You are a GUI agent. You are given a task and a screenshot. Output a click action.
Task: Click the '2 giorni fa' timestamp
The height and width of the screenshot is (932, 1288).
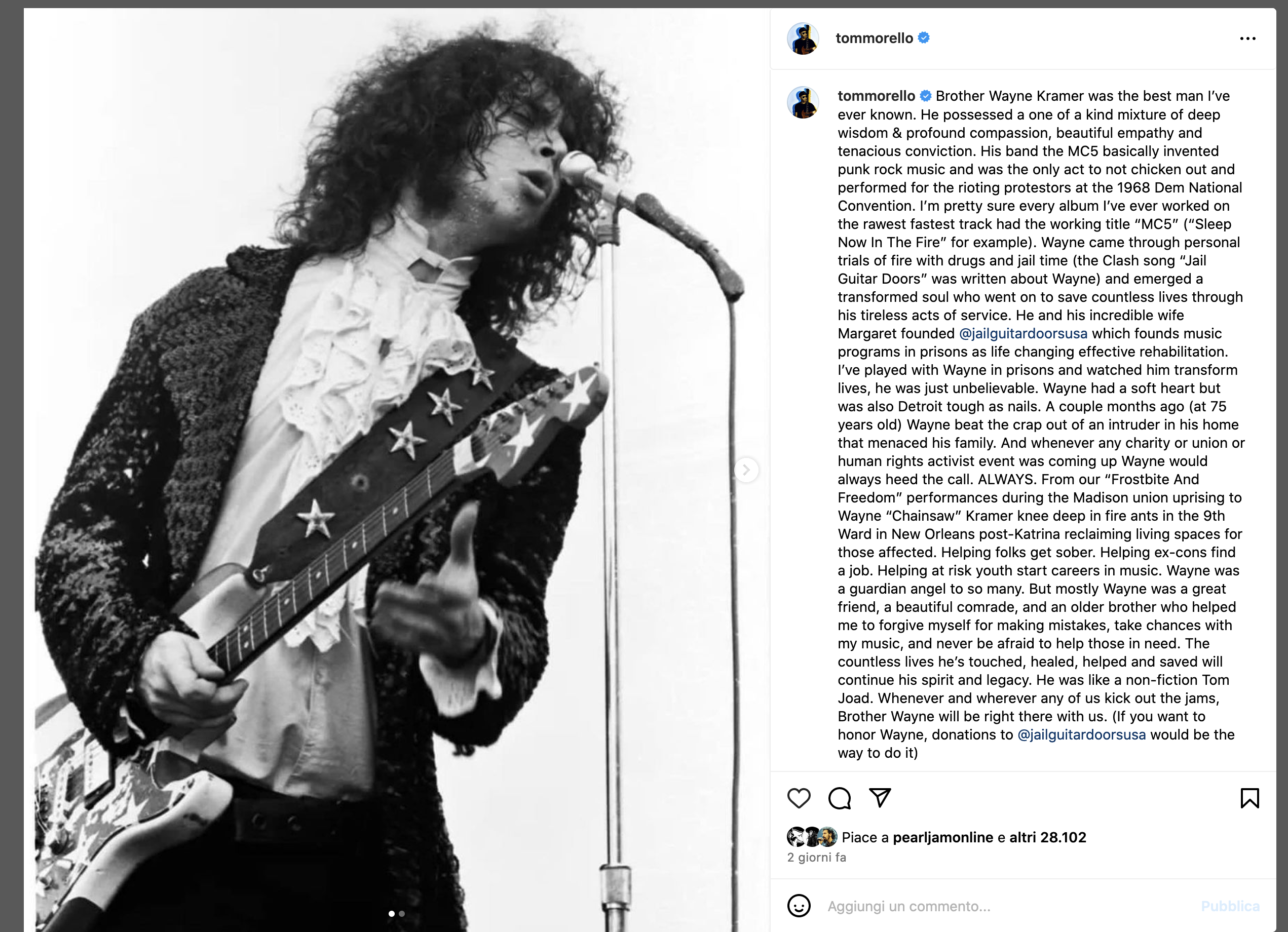click(x=816, y=858)
